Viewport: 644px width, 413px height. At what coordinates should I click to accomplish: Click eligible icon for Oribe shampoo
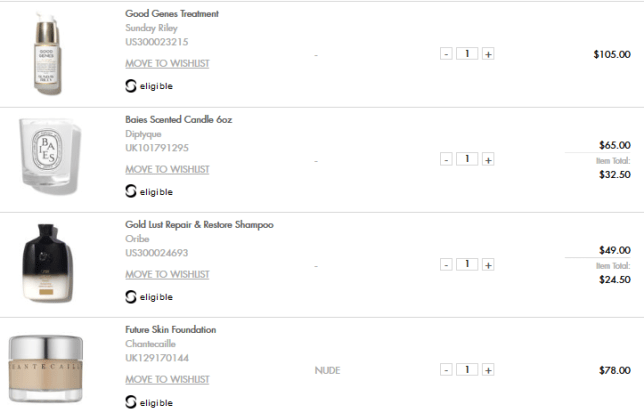point(131,297)
